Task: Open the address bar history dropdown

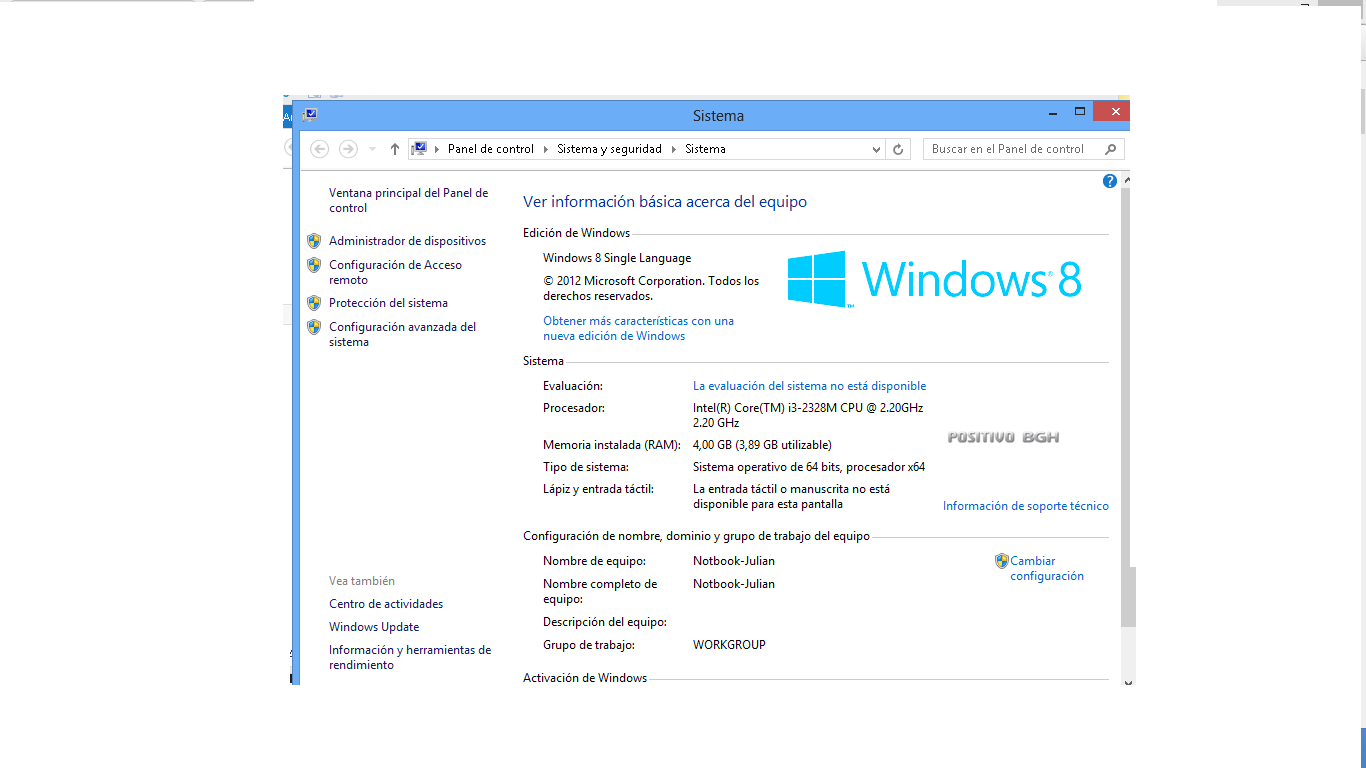Action: tap(876, 149)
